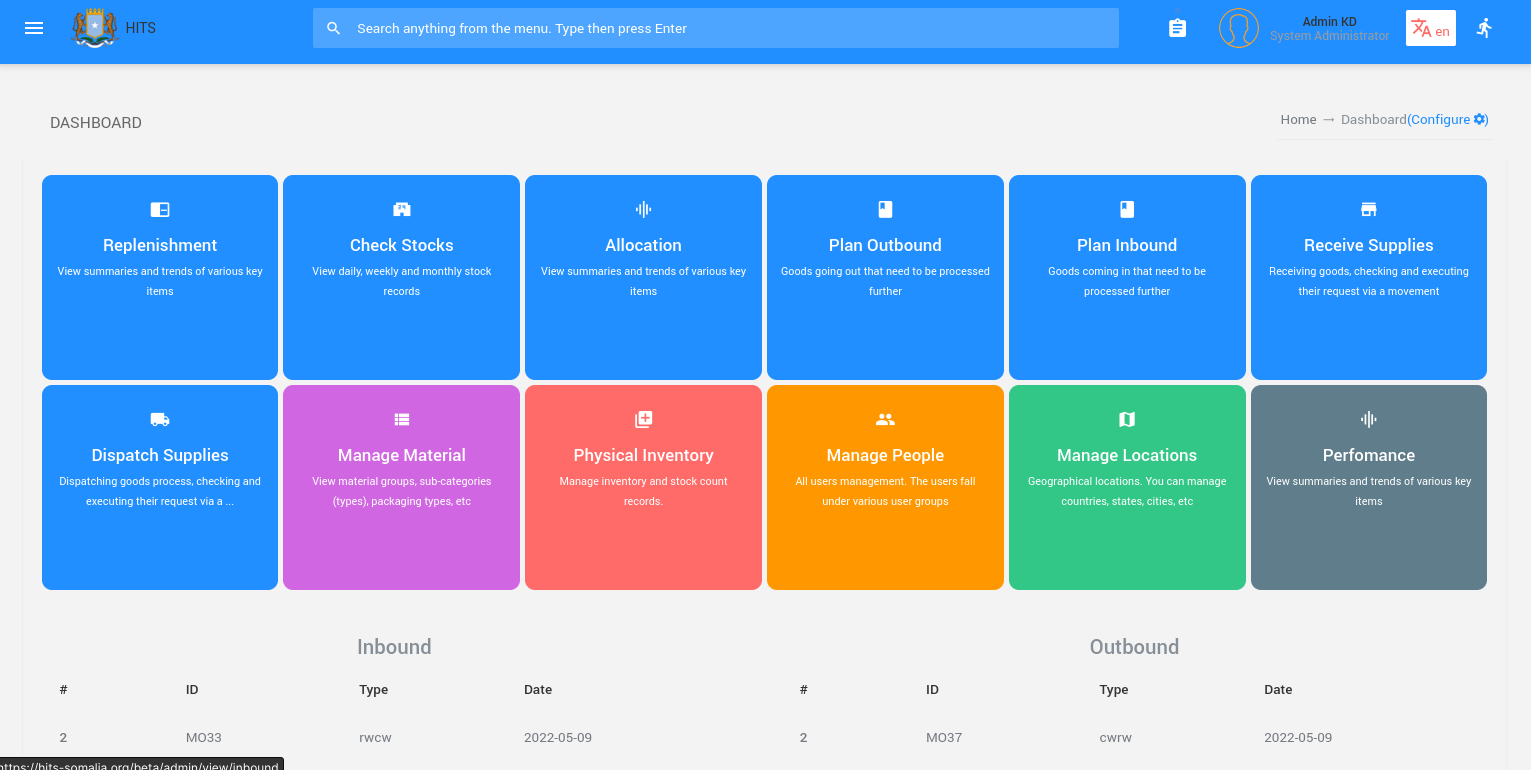1531x770 pixels.
Task: Select outbound record MO37
Action: (x=944, y=738)
